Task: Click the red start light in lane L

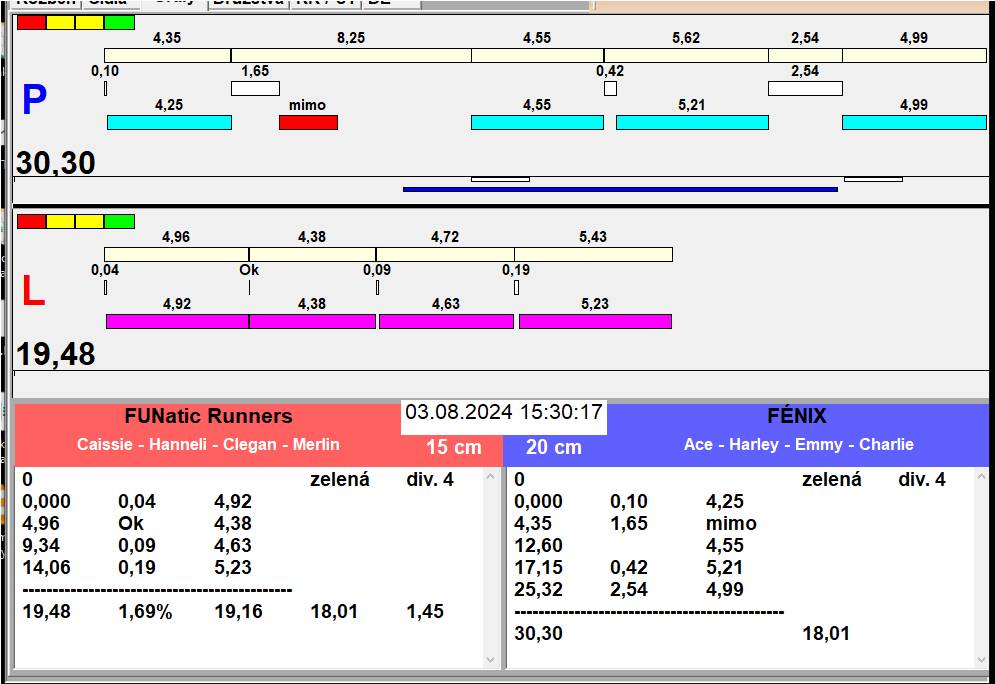Action: point(32,221)
